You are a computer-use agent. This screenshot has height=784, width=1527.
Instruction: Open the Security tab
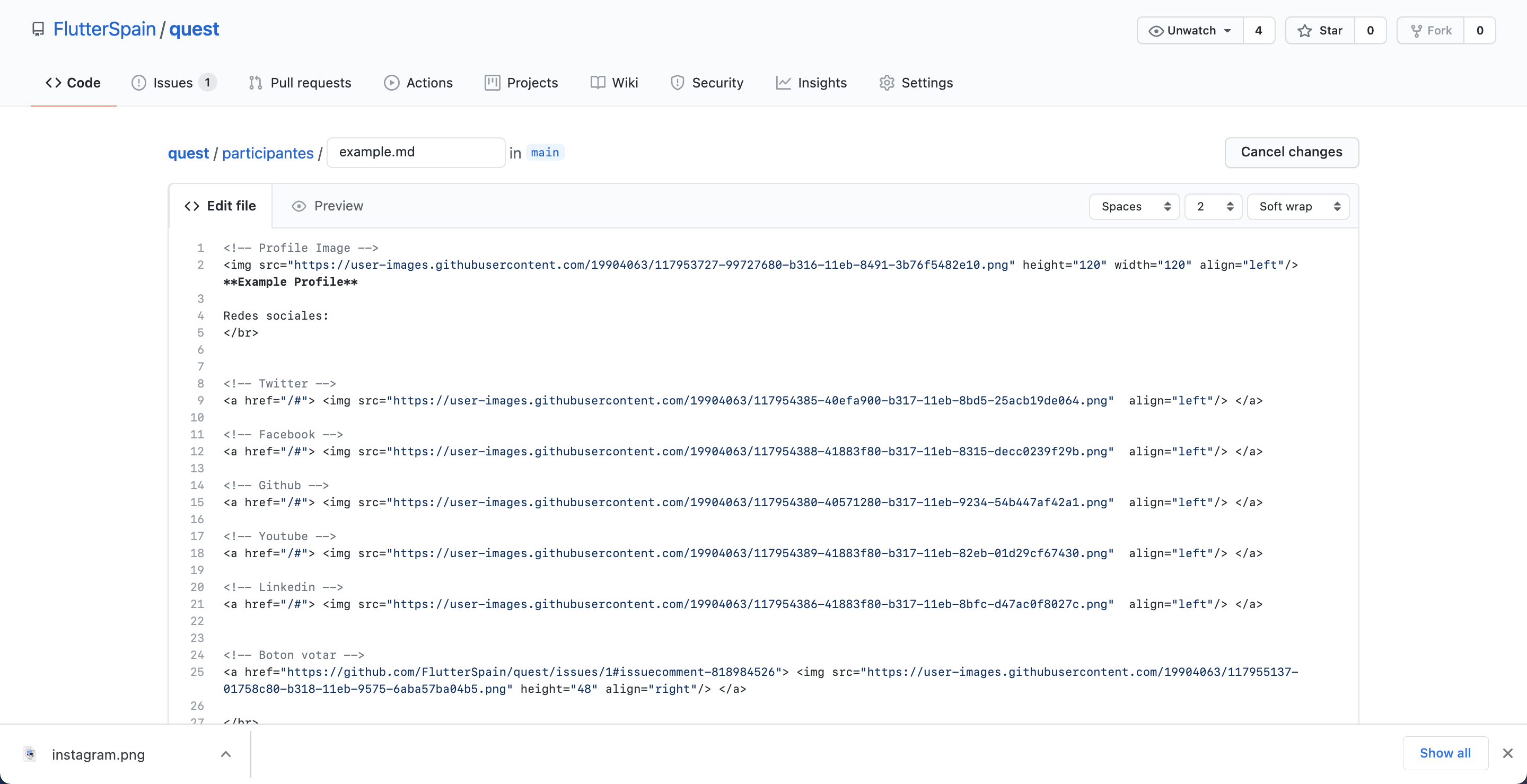click(x=707, y=83)
